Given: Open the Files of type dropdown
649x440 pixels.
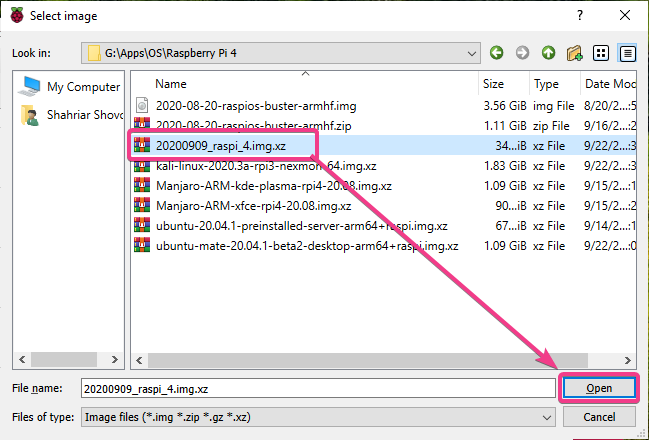Looking at the screenshot, I should tap(547, 417).
